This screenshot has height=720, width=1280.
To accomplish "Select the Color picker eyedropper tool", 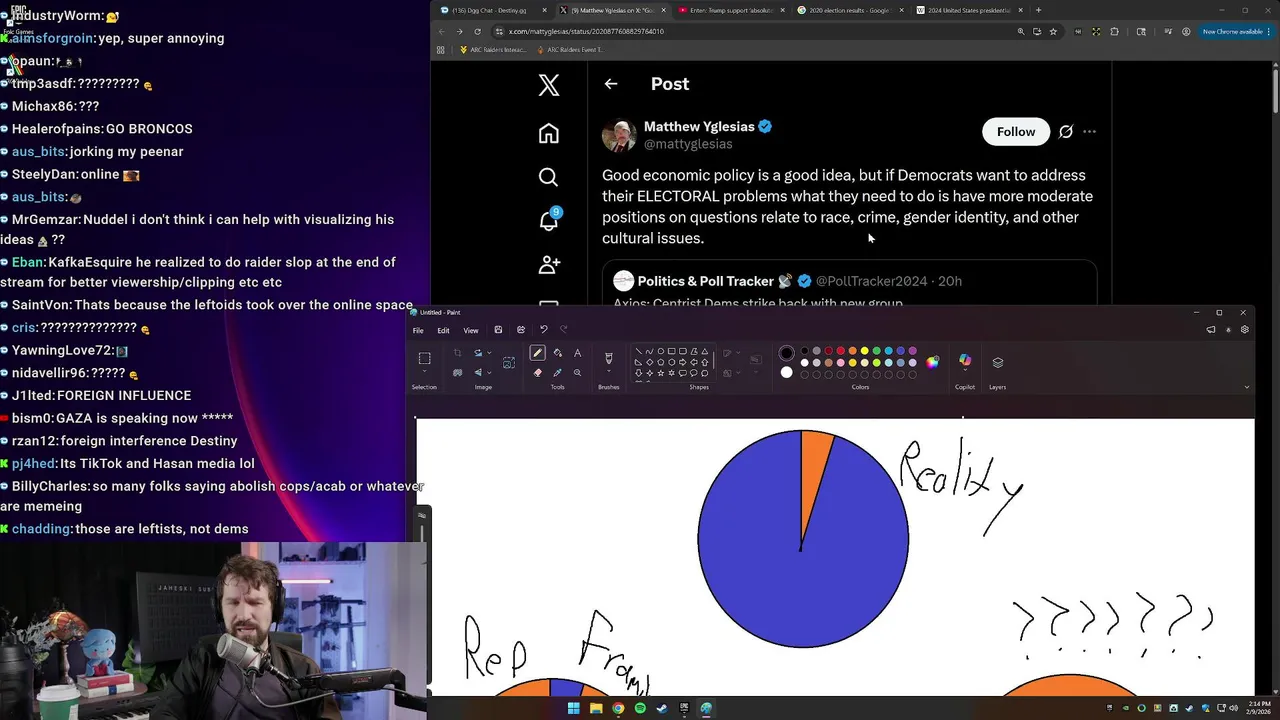I will pos(557,372).
